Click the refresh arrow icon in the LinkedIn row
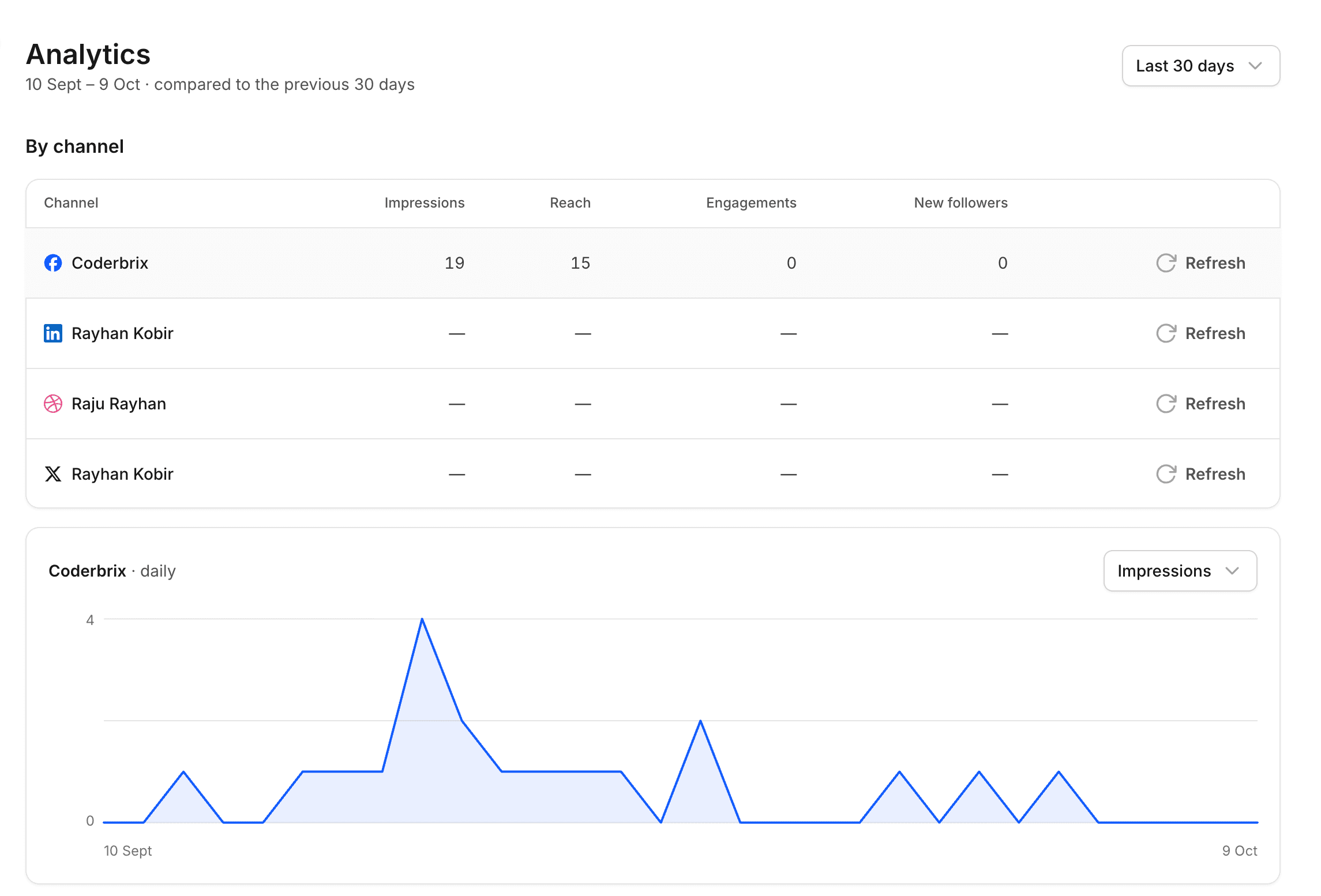 click(1166, 333)
